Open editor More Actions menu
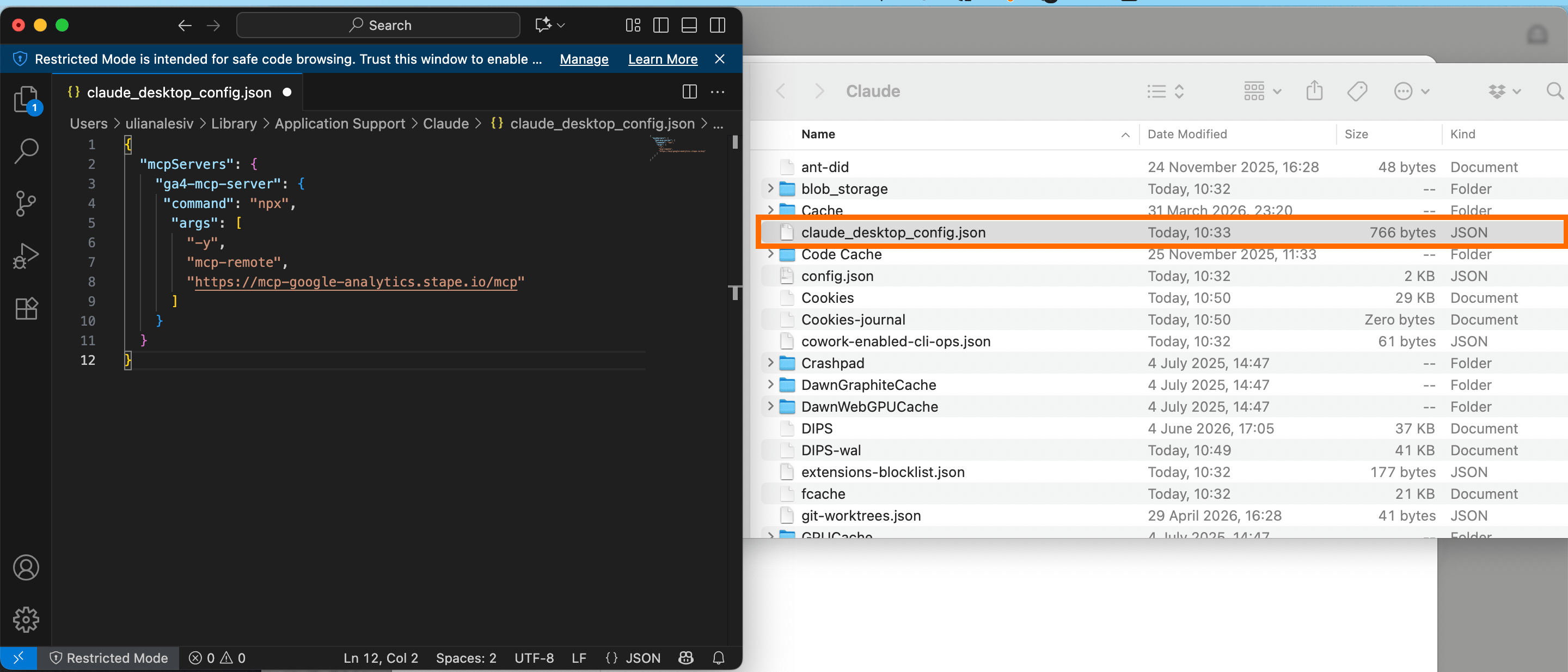The height and width of the screenshot is (672, 1568). point(718,92)
